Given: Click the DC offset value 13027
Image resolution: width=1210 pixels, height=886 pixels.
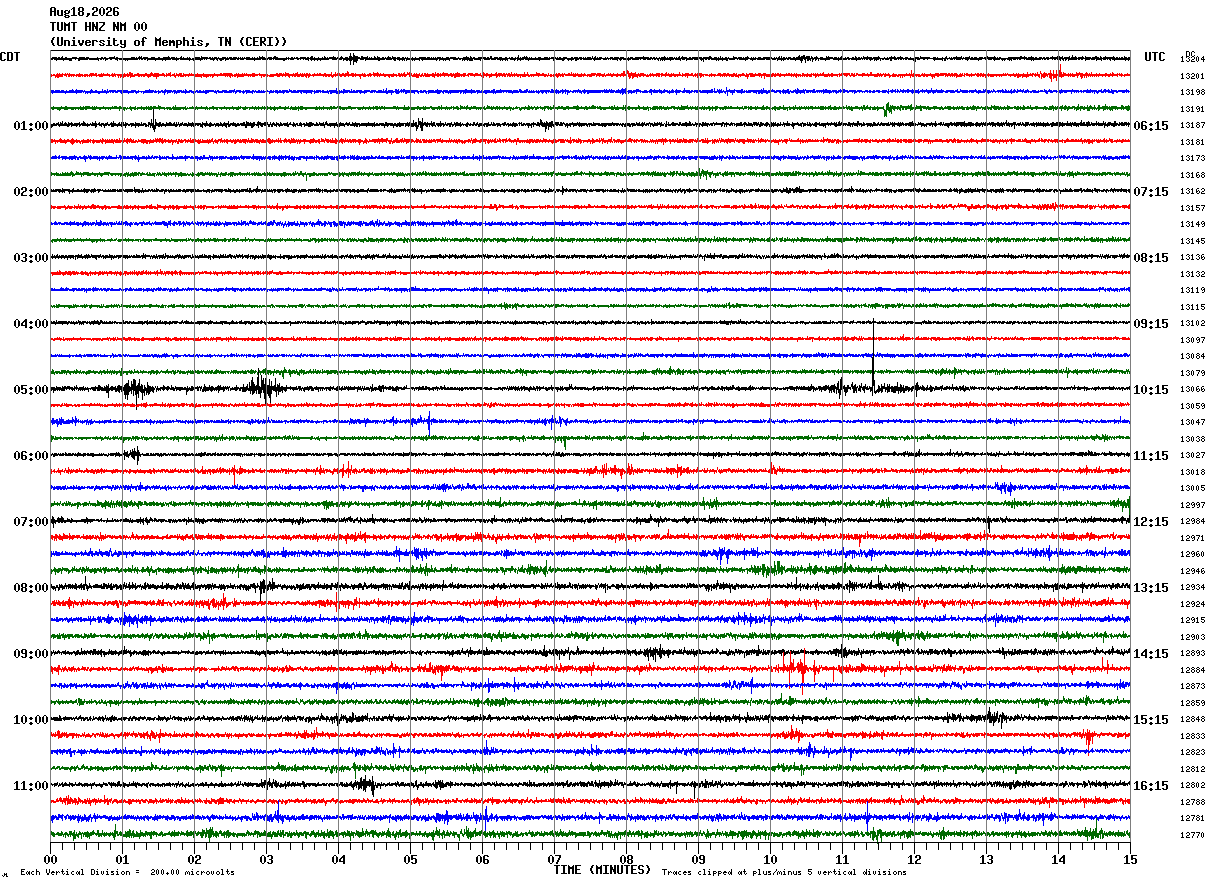Looking at the screenshot, I should [x=1193, y=456].
